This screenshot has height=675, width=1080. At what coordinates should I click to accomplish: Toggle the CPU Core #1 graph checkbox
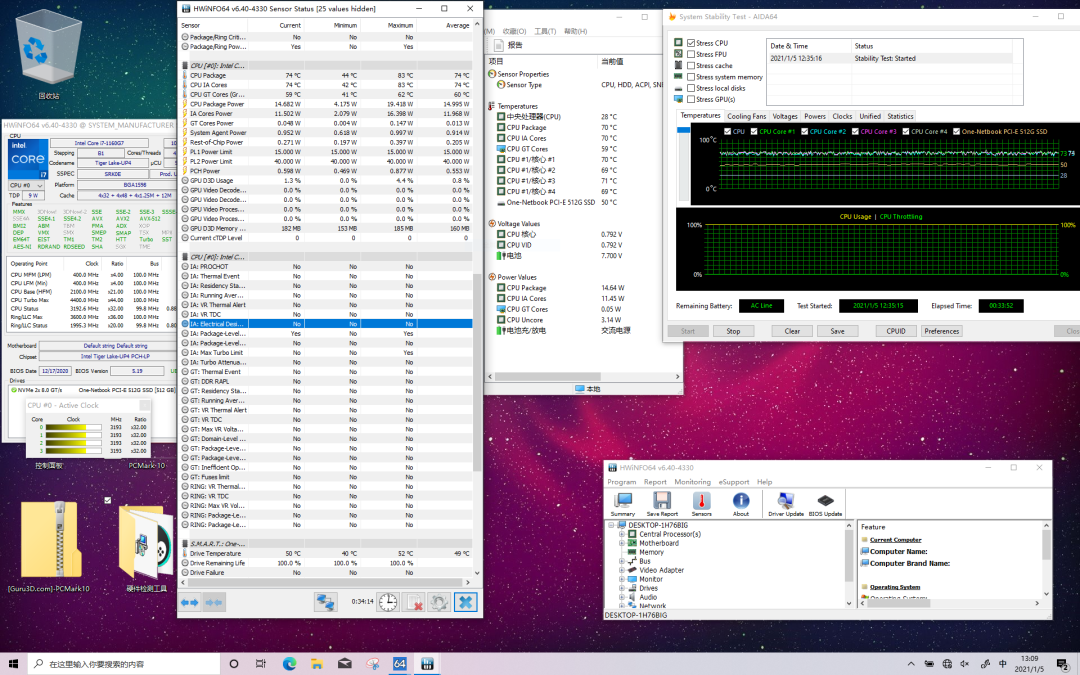pyautogui.click(x=754, y=131)
